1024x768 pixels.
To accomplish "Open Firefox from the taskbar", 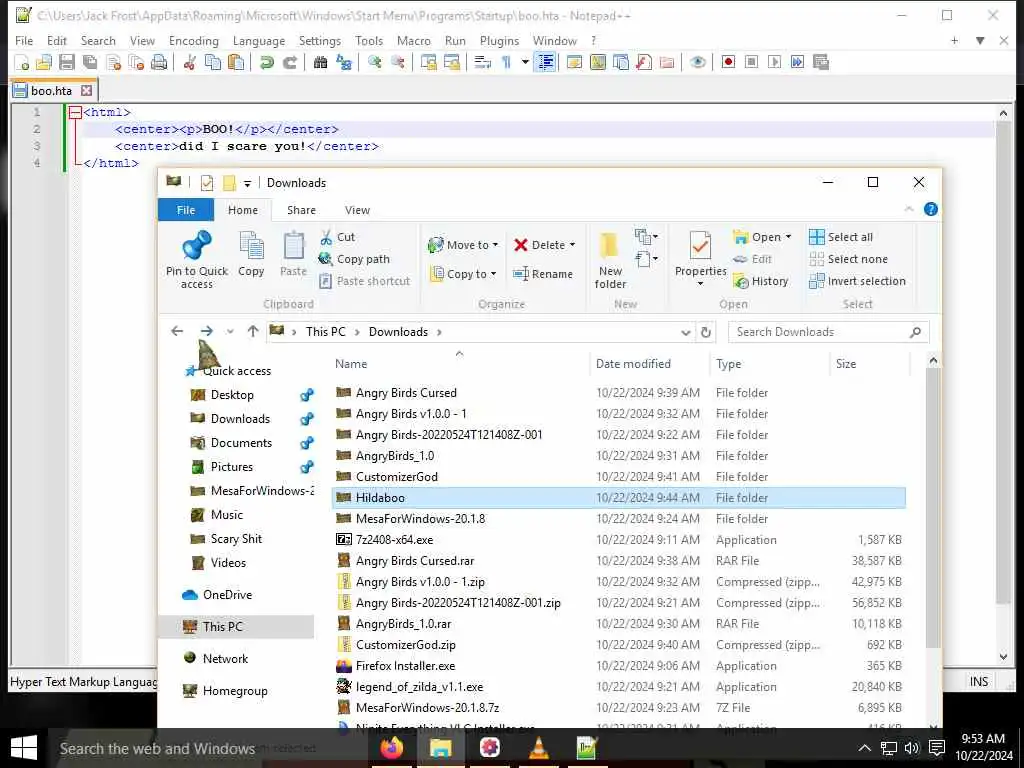I will click(391, 748).
